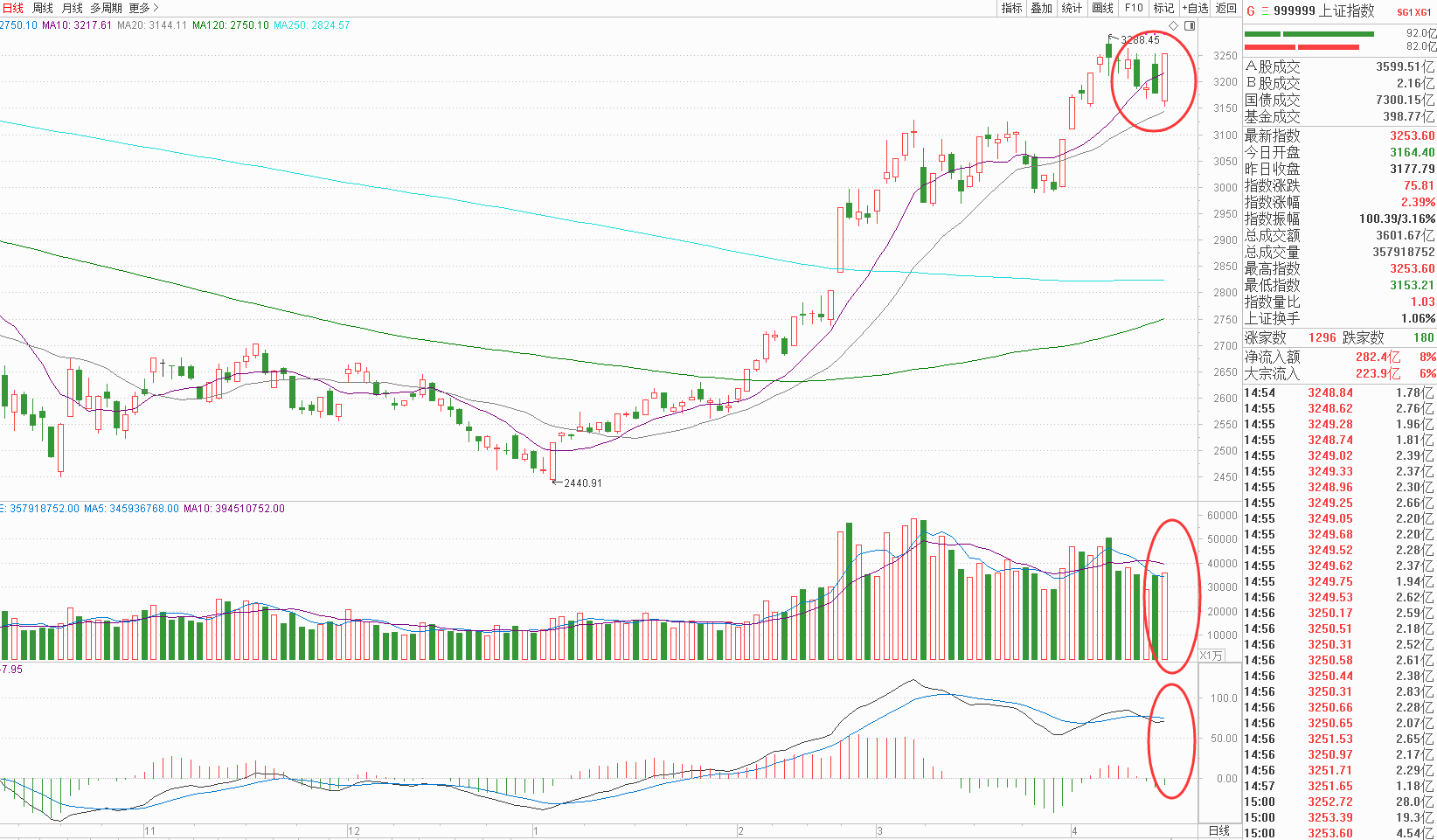This screenshot has width=1437, height=840.
Task: Click the red G icon beside index code
Action: [1251, 11]
